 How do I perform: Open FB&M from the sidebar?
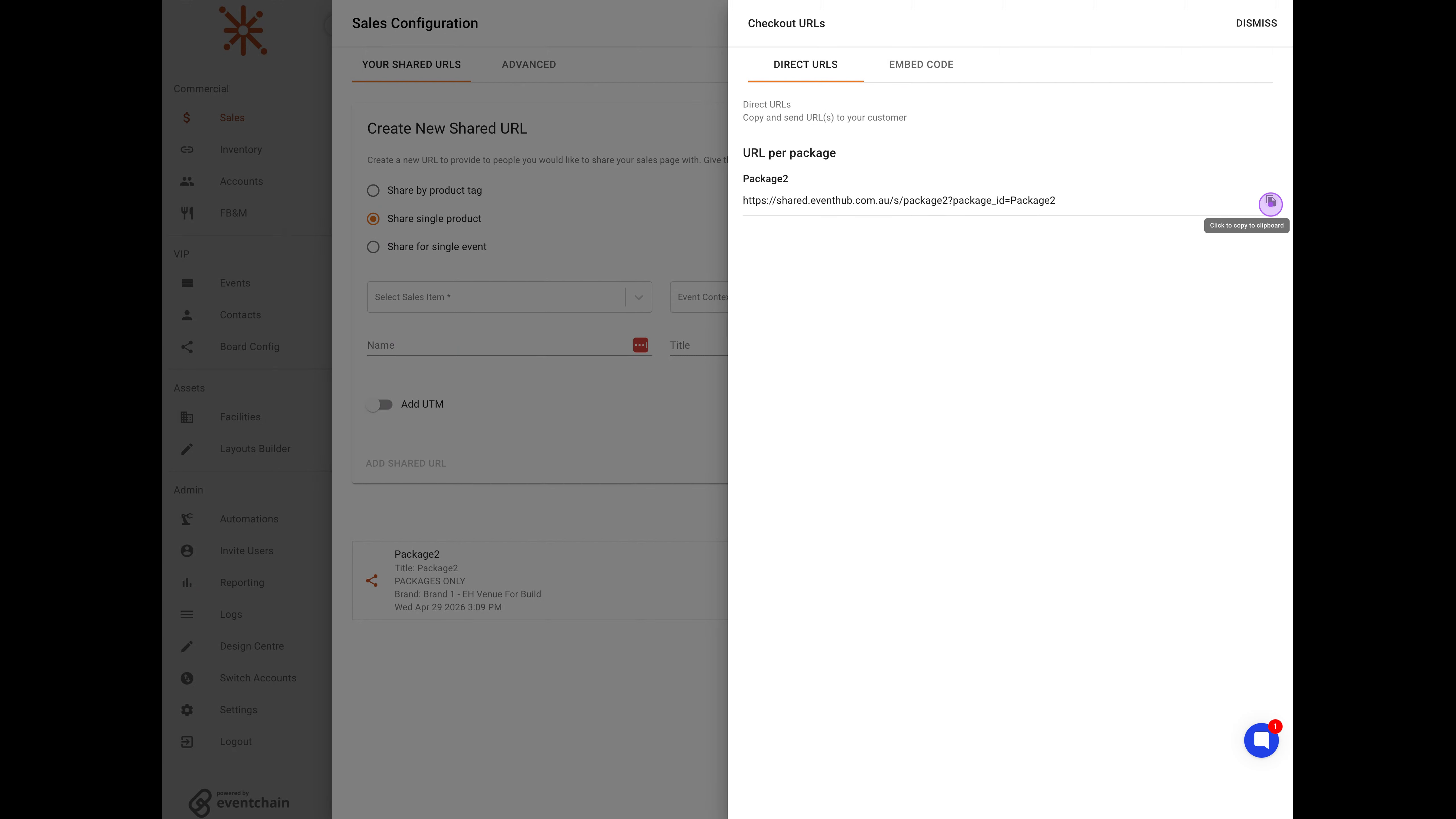(233, 213)
